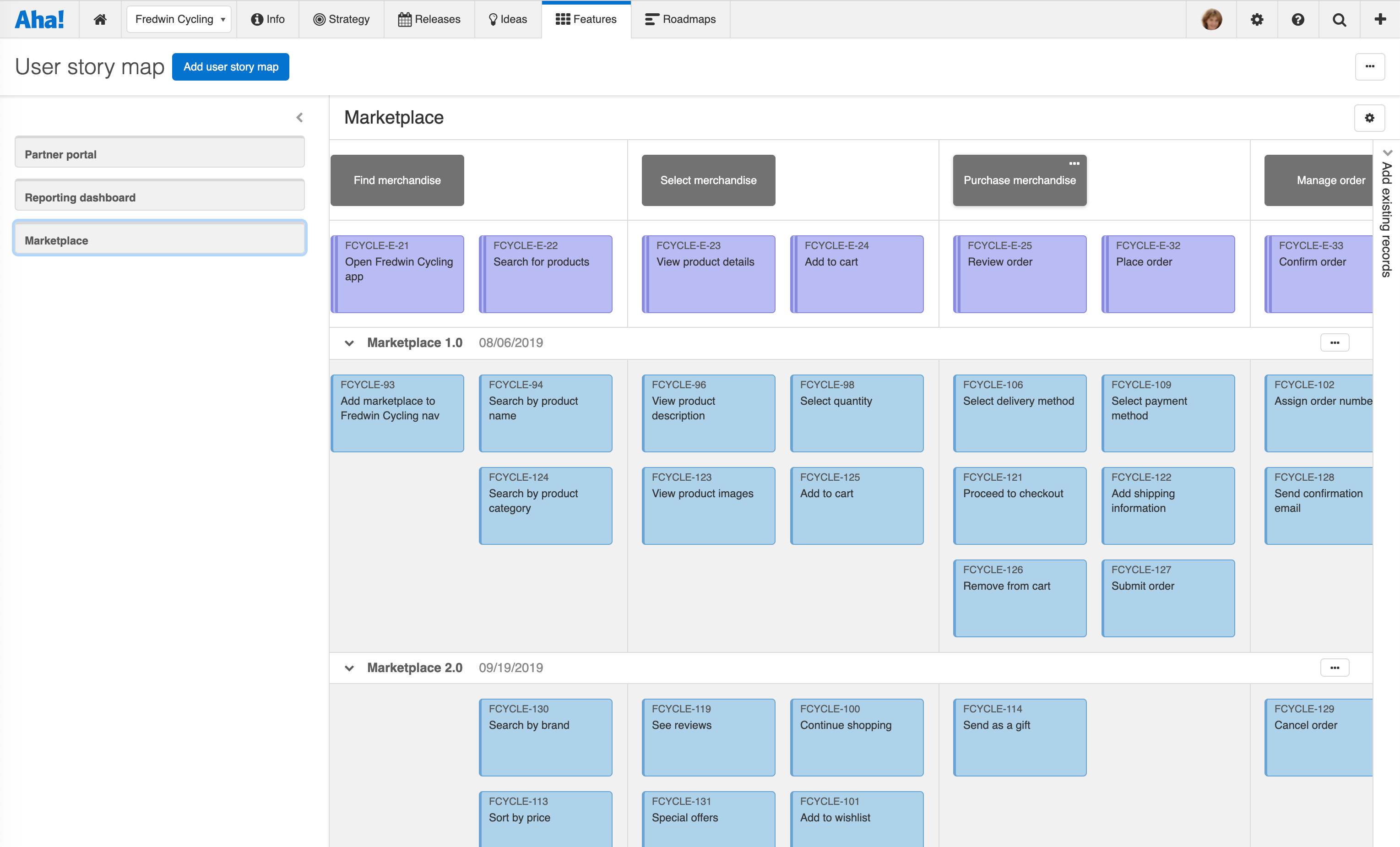Collapse the Marketplace 2.0 release row

[x=349, y=667]
